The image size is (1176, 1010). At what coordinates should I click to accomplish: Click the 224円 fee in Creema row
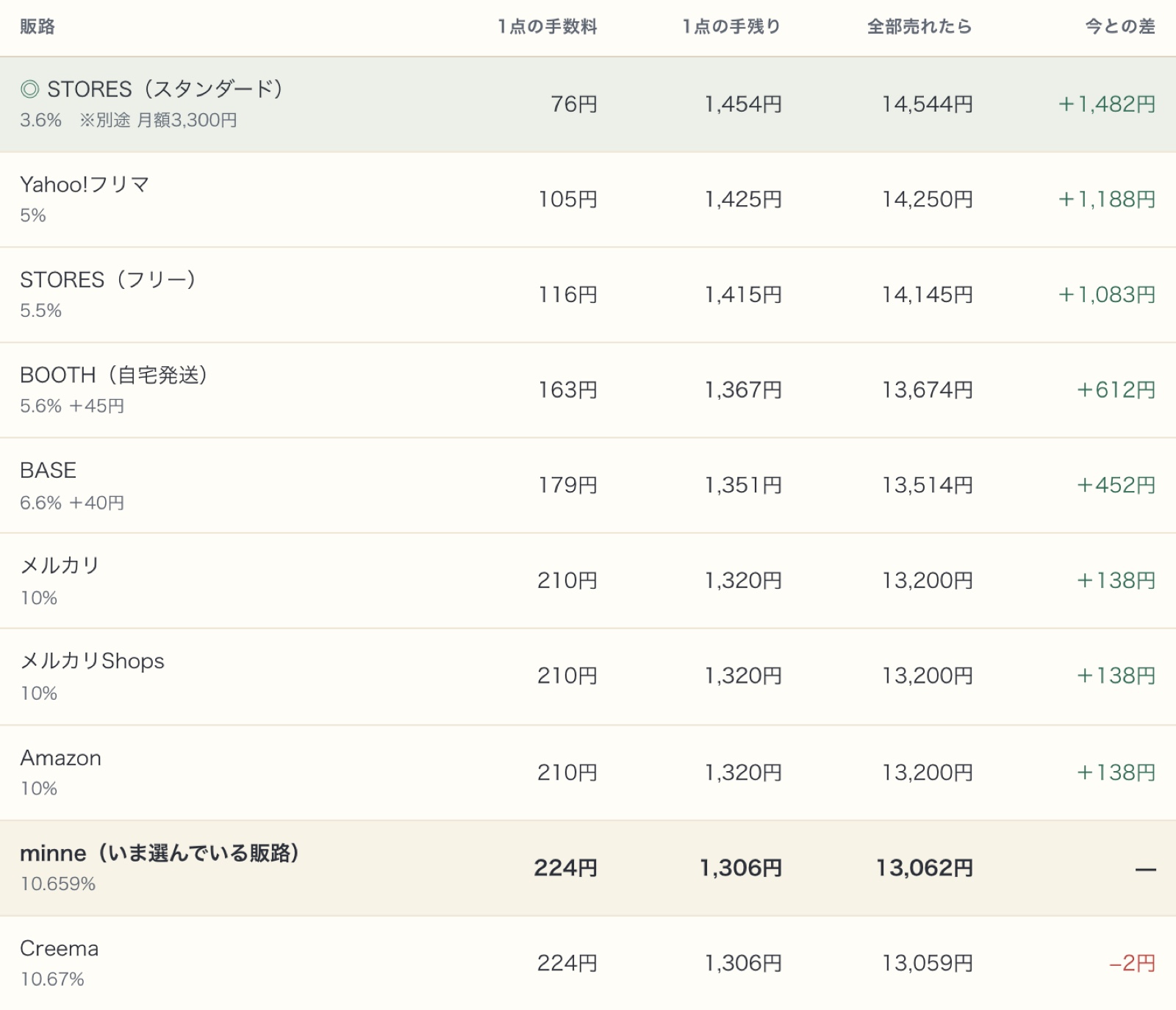[567, 963]
